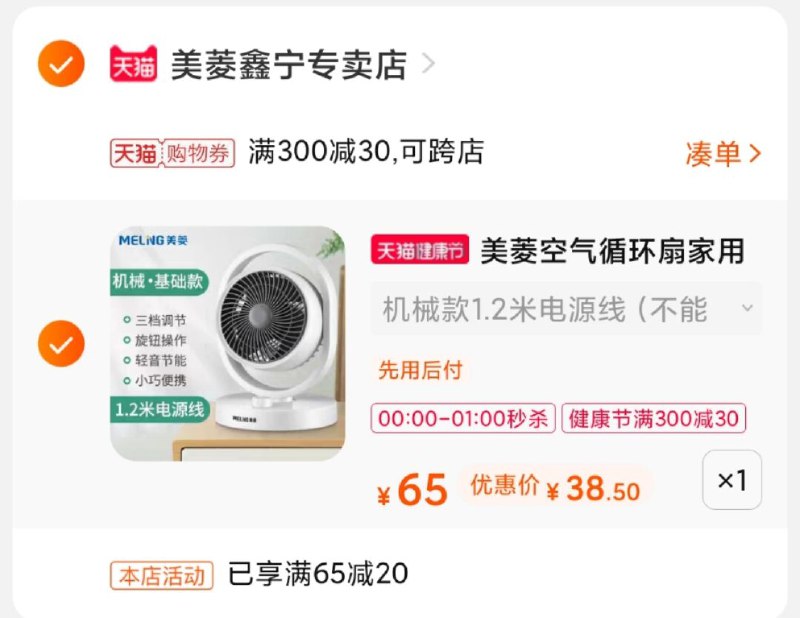
Task: Open the fan product thumbnail
Action: tap(228, 343)
